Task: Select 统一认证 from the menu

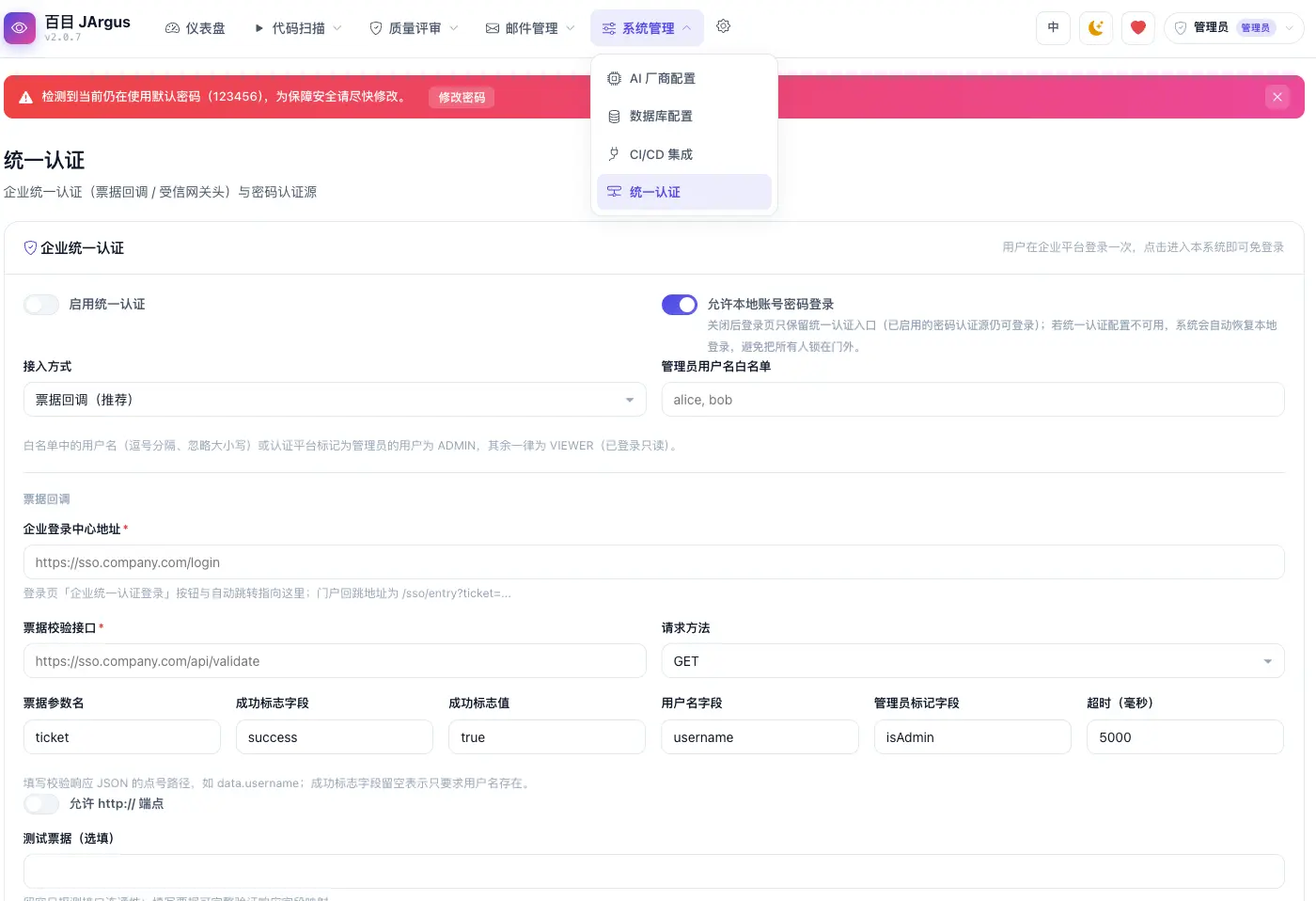Action: pyautogui.click(x=684, y=192)
